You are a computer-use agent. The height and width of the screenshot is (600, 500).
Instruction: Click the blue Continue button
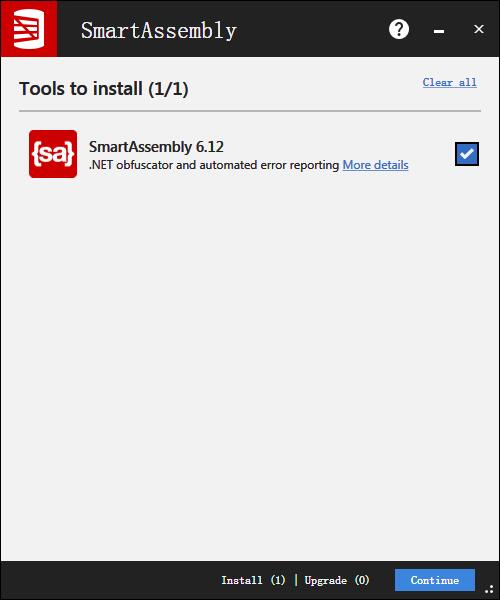435,580
